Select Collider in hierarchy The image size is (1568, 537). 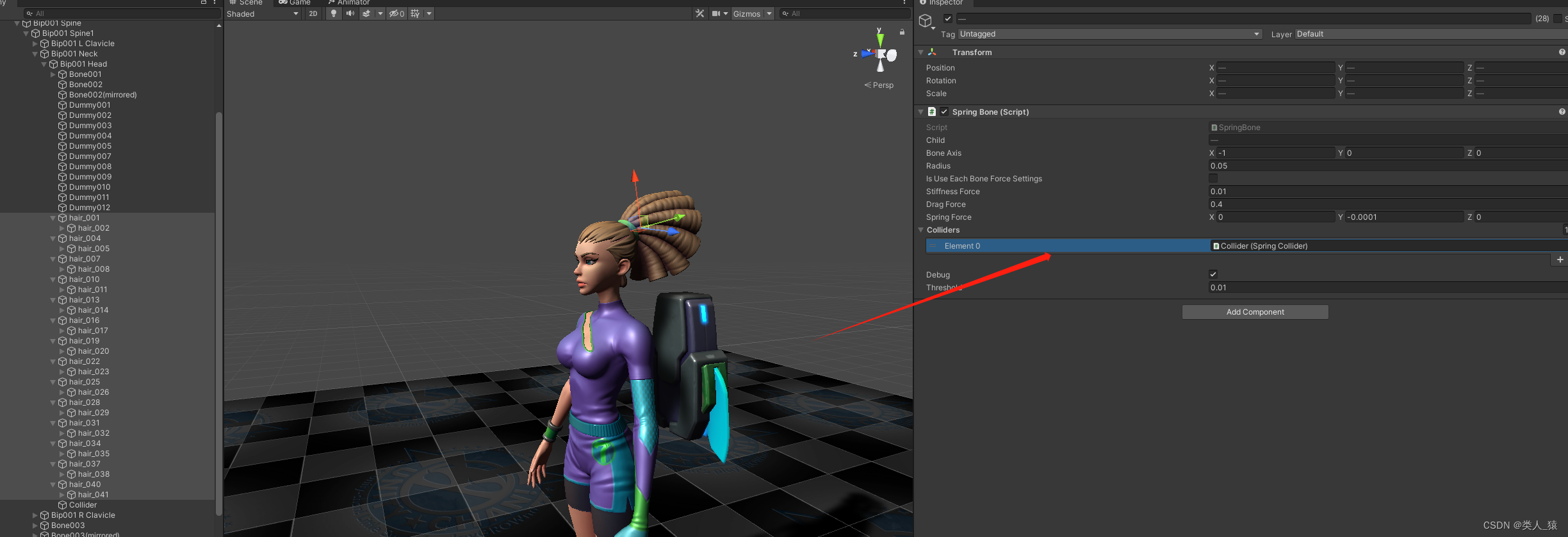(x=83, y=505)
